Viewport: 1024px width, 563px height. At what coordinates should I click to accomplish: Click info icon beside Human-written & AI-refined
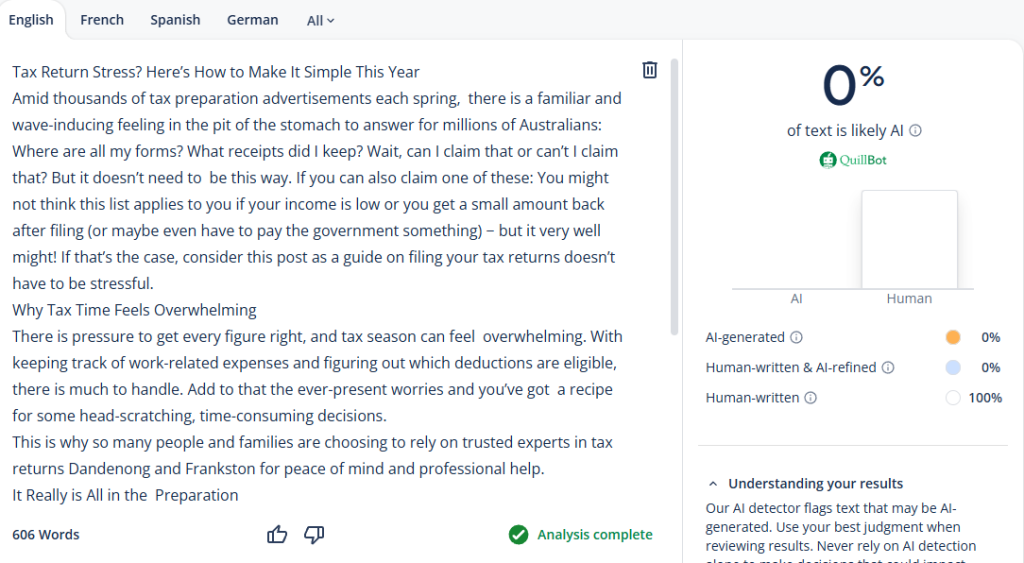click(888, 367)
